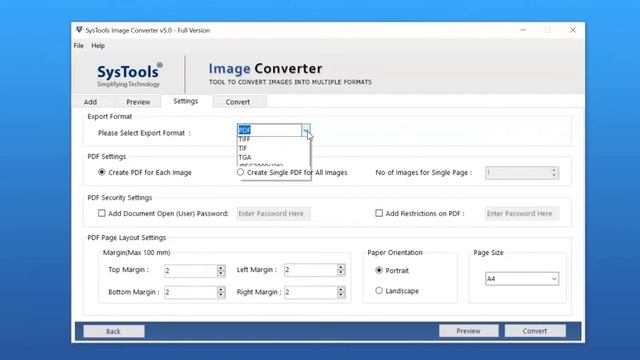Click the Back button
This screenshot has height=360, width=640.
pyautogui.click(x=113, y=331)
